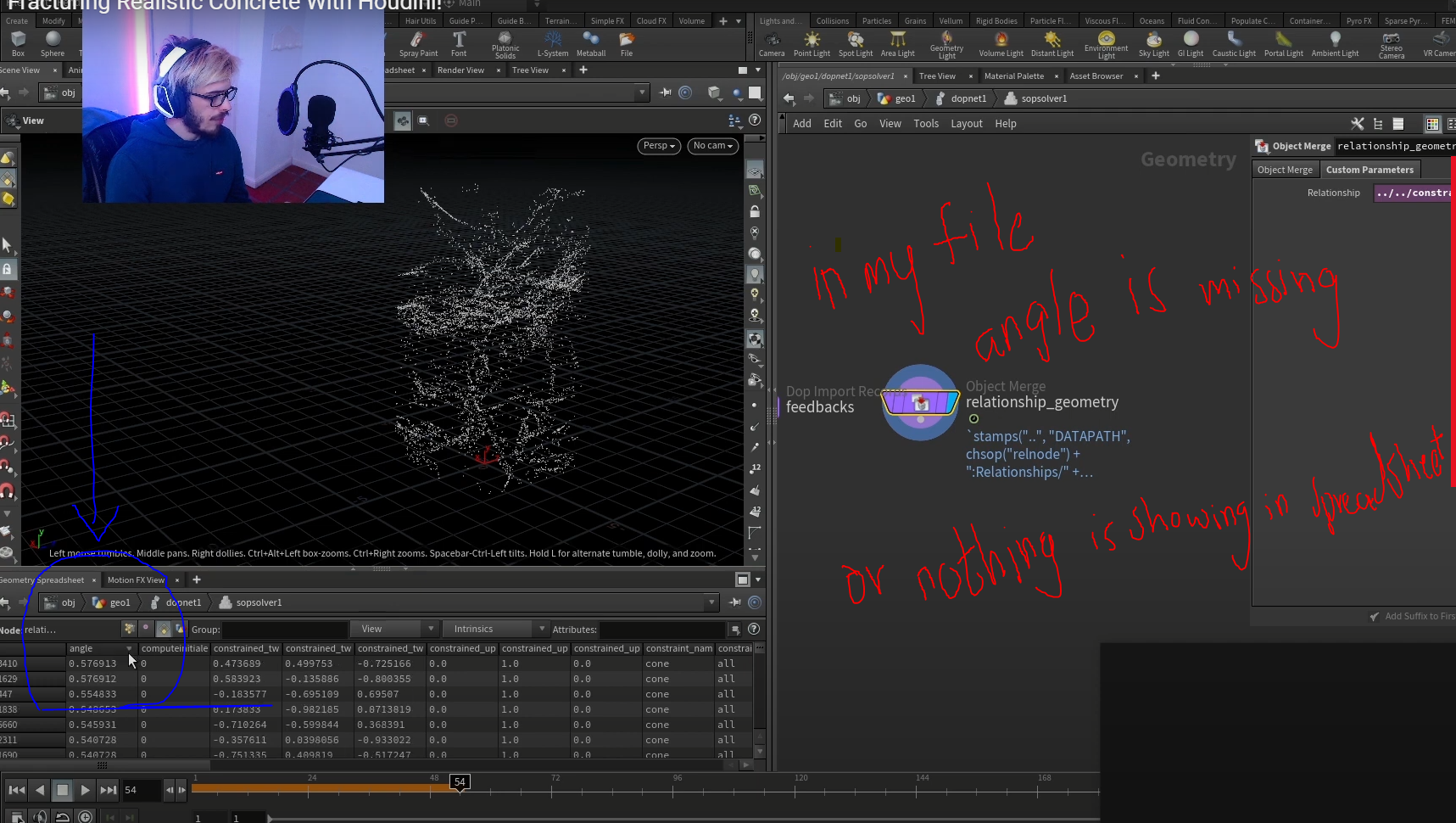Screen dimensions: 1456x823
Task: Toggle the scene view pane pin
Action: 666,92
